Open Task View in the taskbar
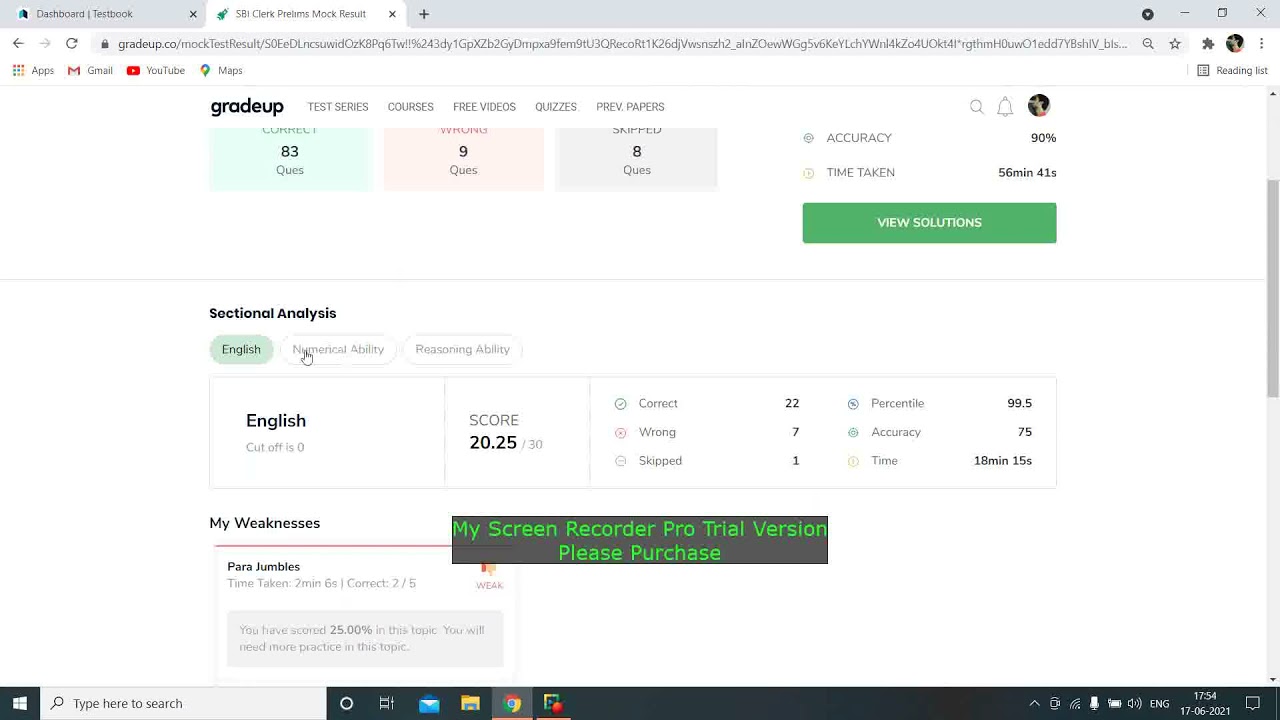The image size is (1280, 720). 387,703
